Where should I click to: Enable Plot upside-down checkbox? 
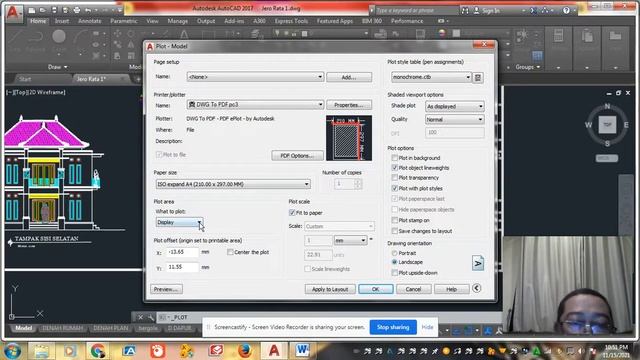click(394, 273)
